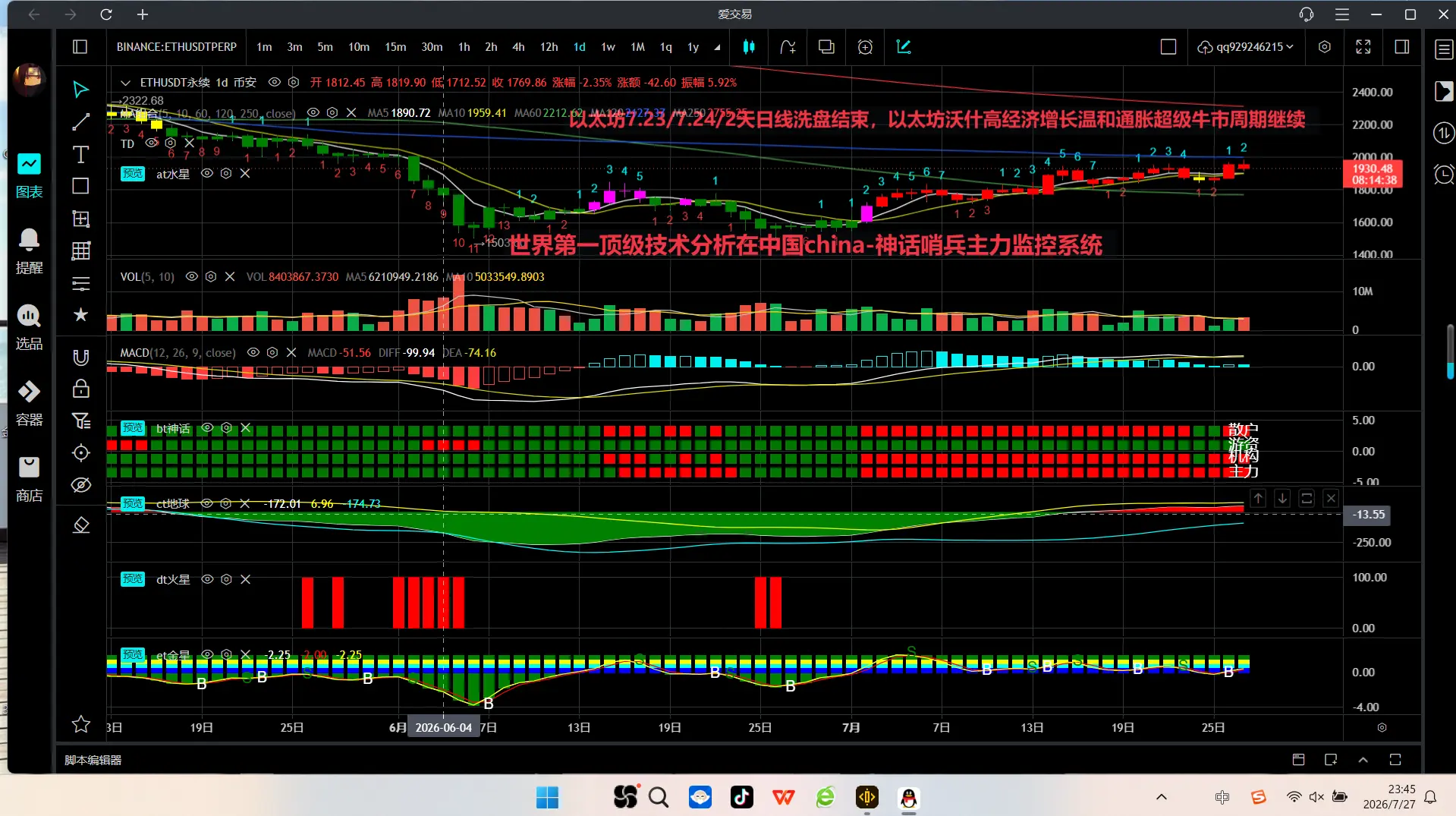
Task: Open the 脚本编辑器 panel
Action: click(x=93, y=760)
